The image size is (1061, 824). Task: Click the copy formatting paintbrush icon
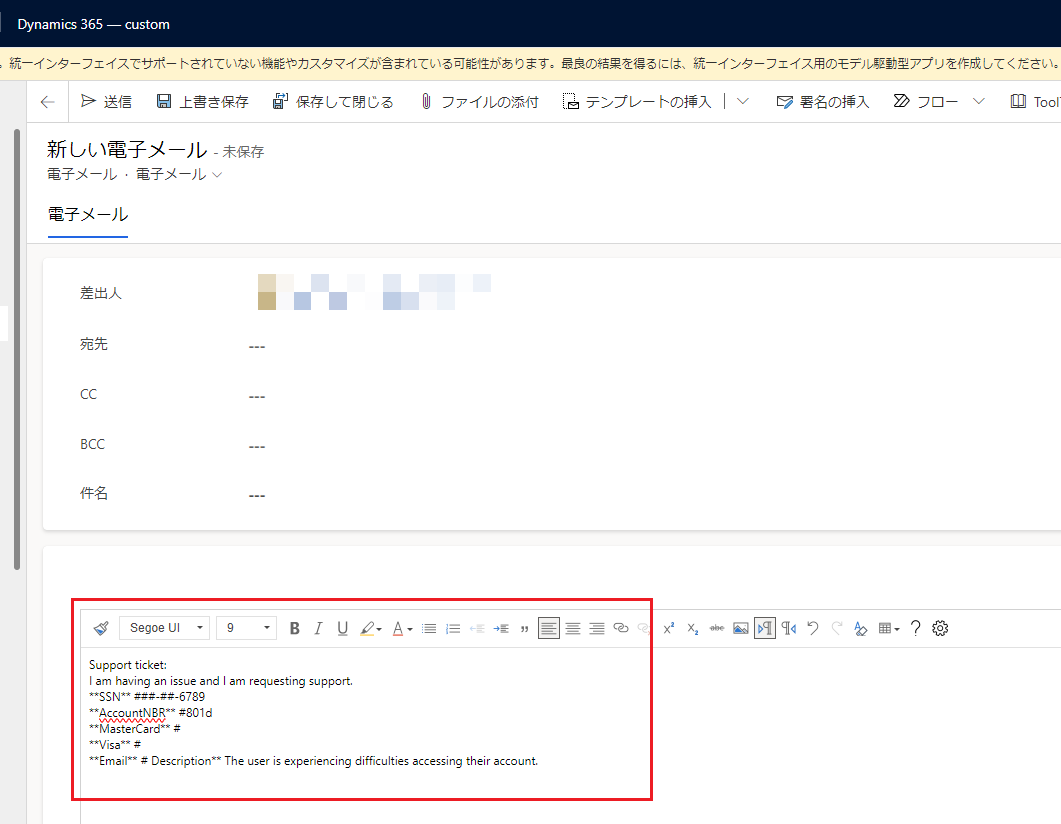pos(101,628)
